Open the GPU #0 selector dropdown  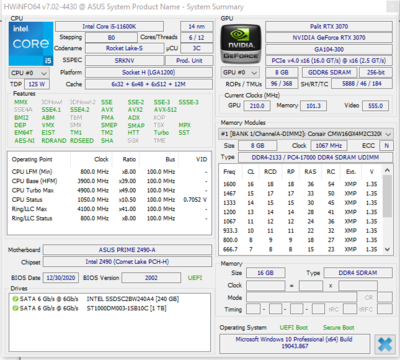(240, 72)
